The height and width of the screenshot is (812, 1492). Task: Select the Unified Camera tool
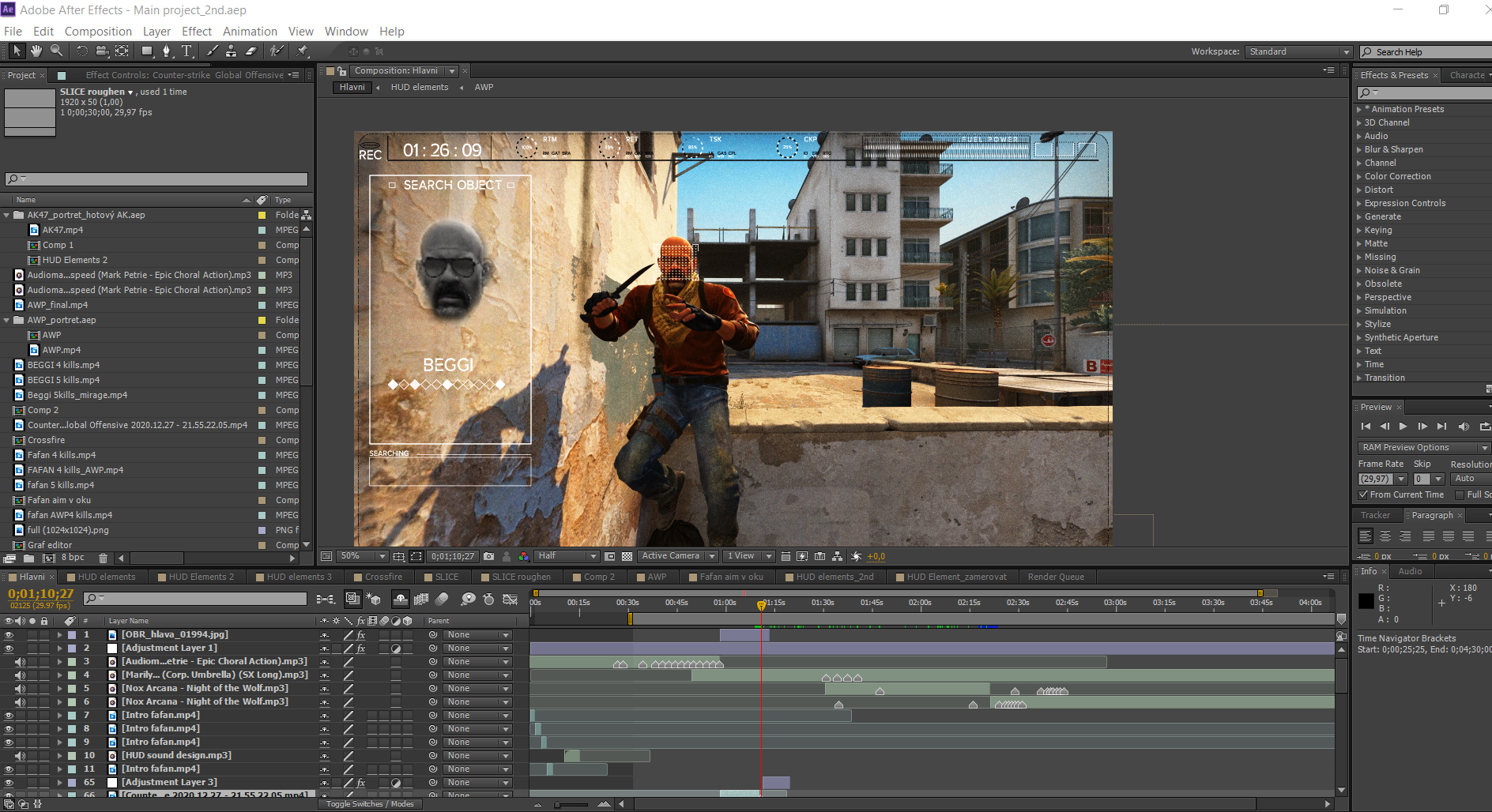[102, 51]
